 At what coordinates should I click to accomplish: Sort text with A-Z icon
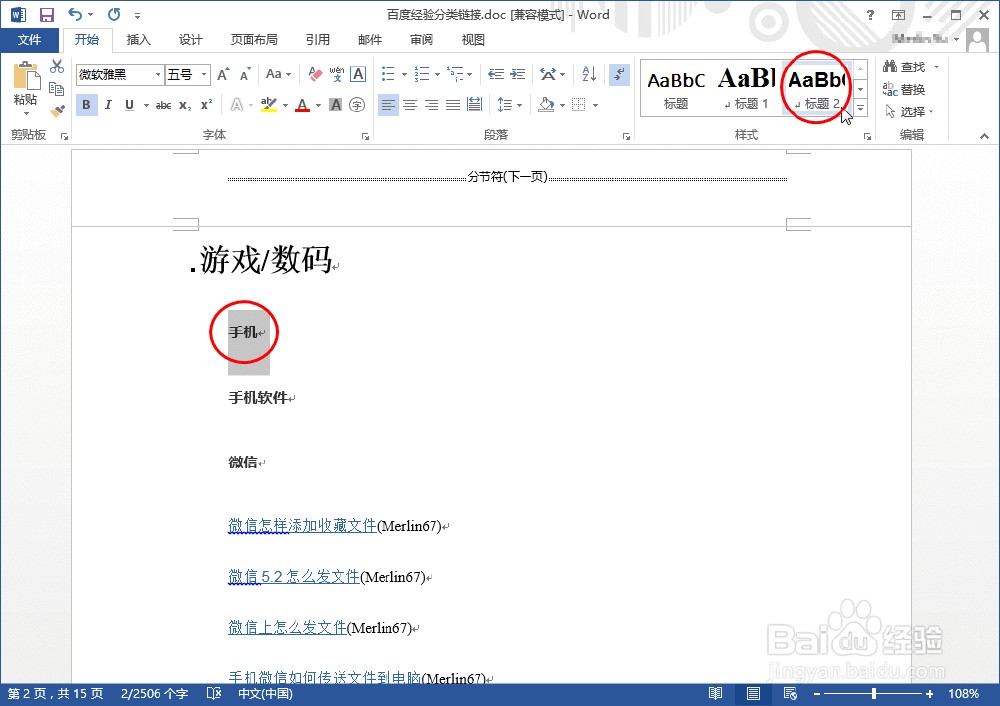tap(589, 75)
